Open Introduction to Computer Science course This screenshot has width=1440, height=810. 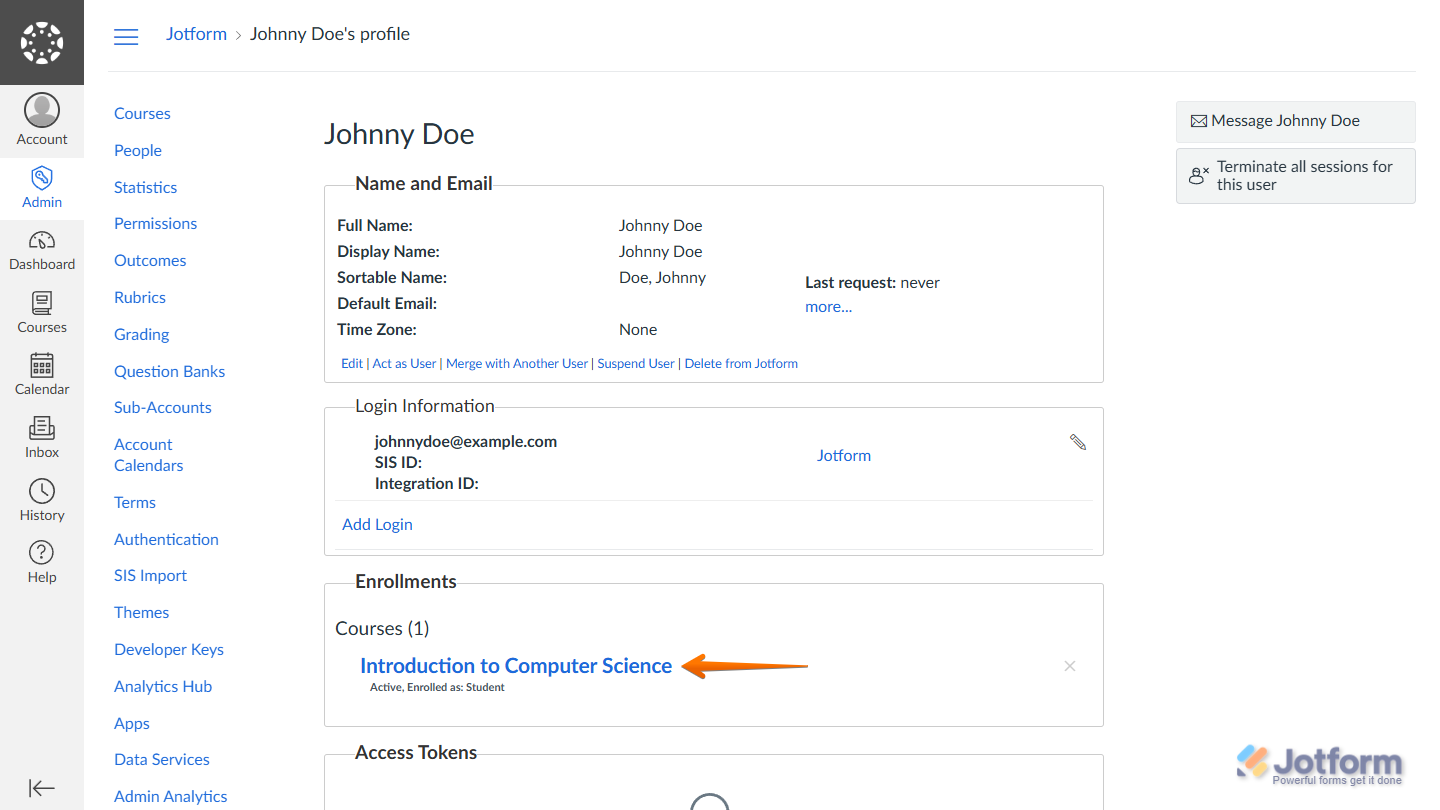[x=516, y=666]
